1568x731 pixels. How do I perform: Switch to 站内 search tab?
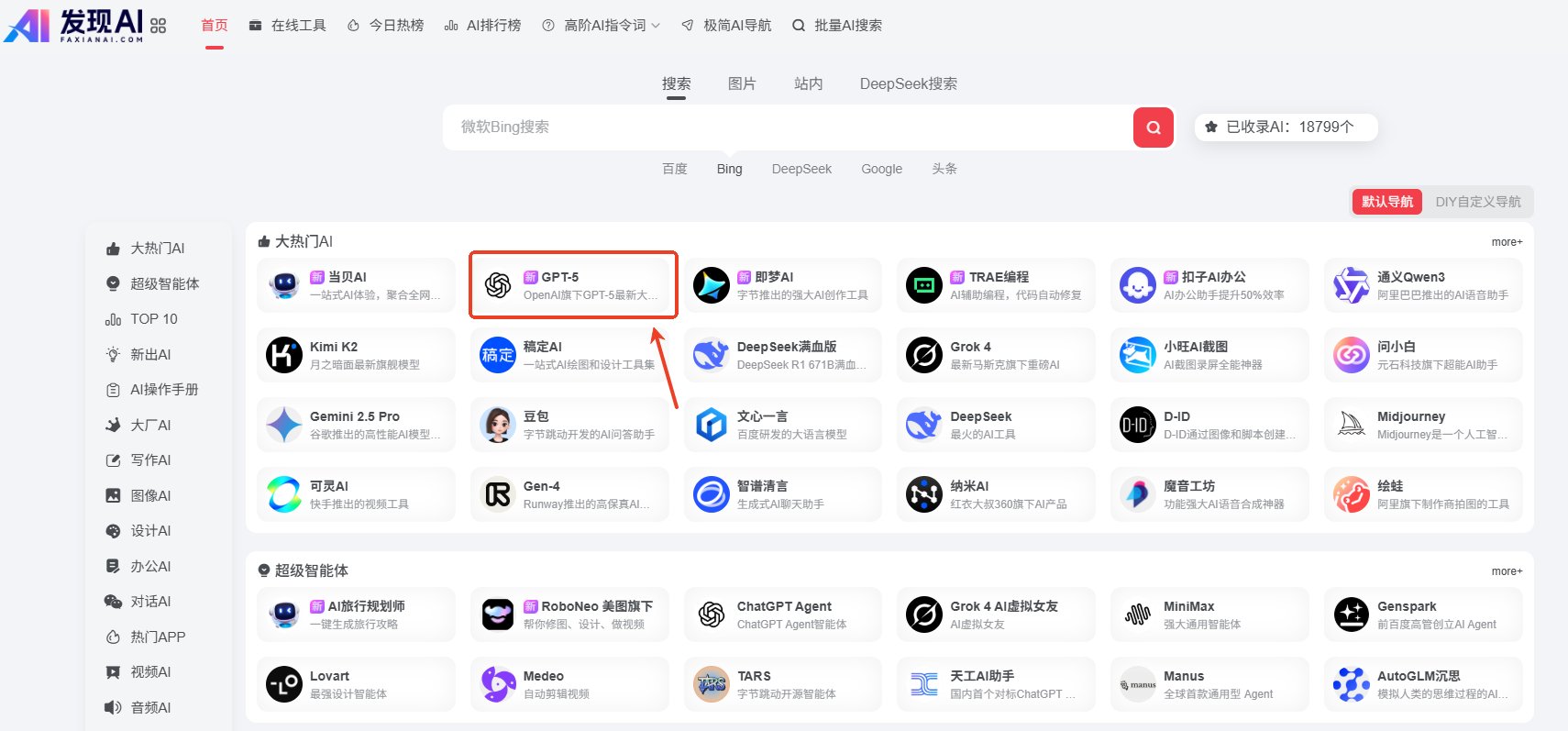coord(808,83)
